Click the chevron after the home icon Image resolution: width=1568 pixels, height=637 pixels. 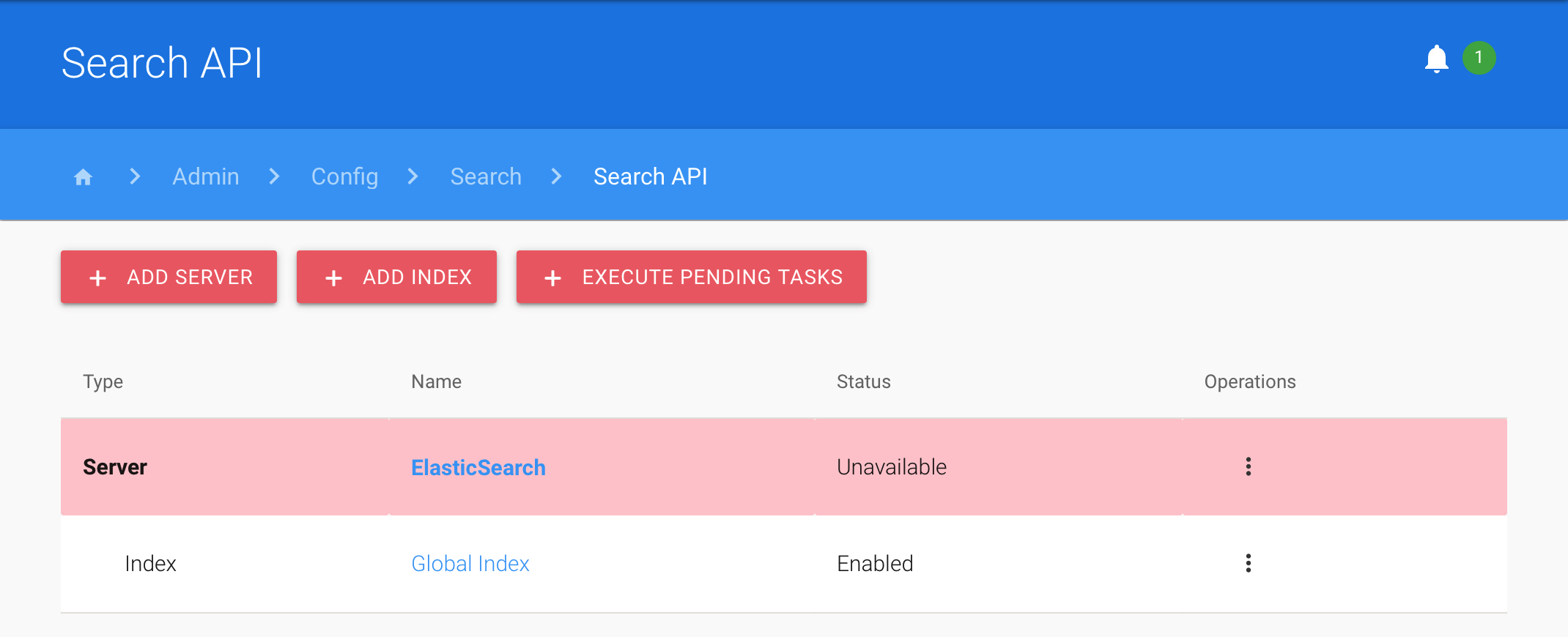click(x=135, y=176)
